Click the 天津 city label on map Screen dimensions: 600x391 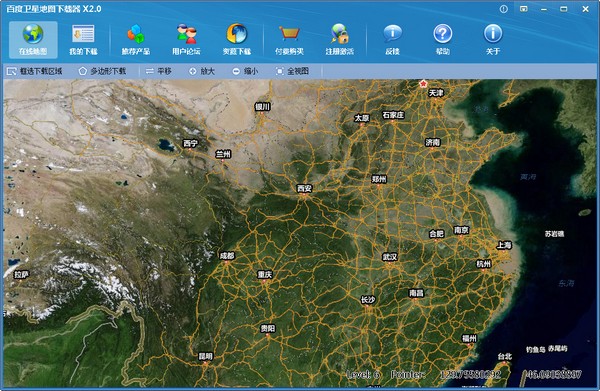[436, 93]
